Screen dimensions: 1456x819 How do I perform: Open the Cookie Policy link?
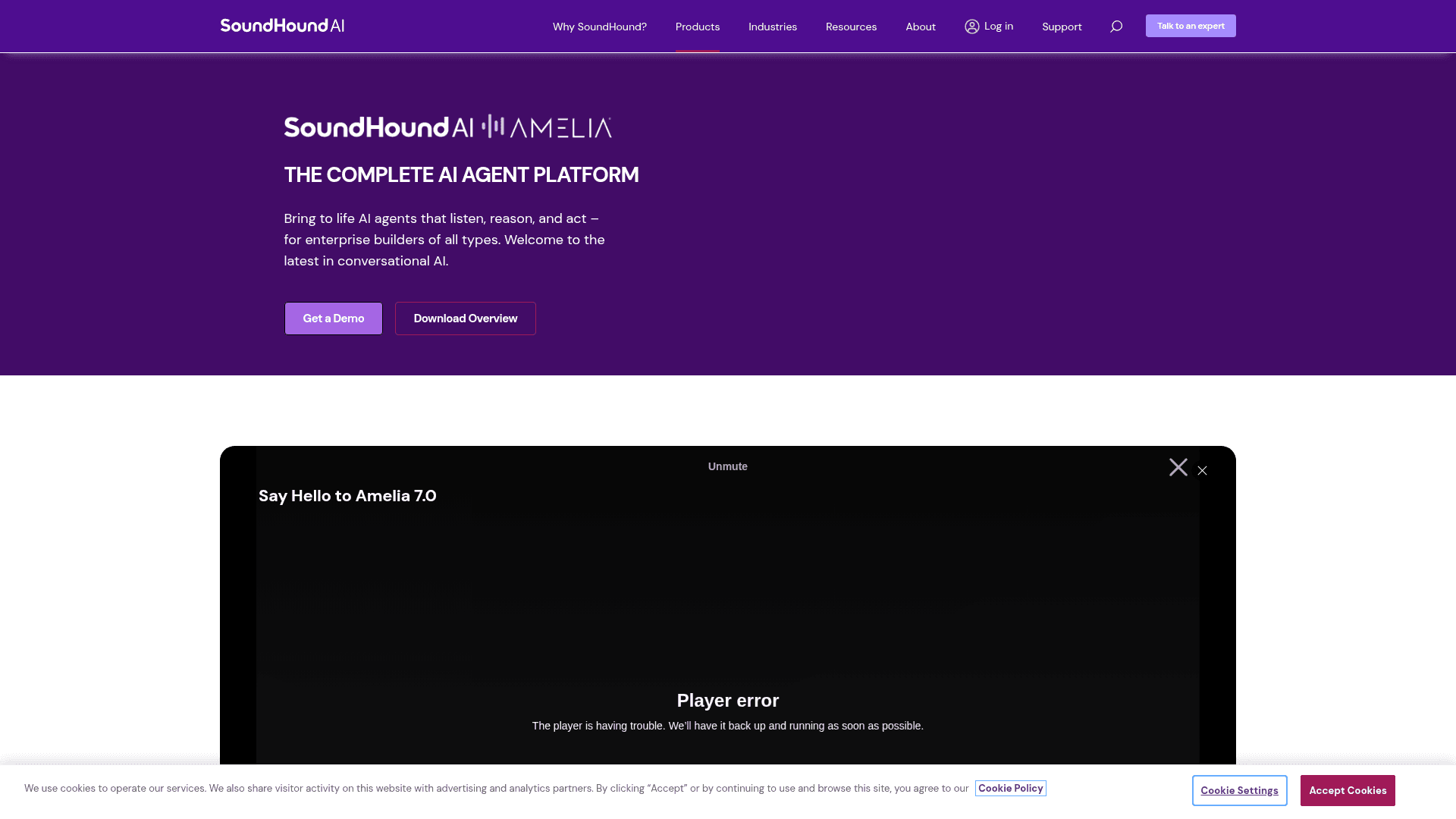[x=1011, y=789]
